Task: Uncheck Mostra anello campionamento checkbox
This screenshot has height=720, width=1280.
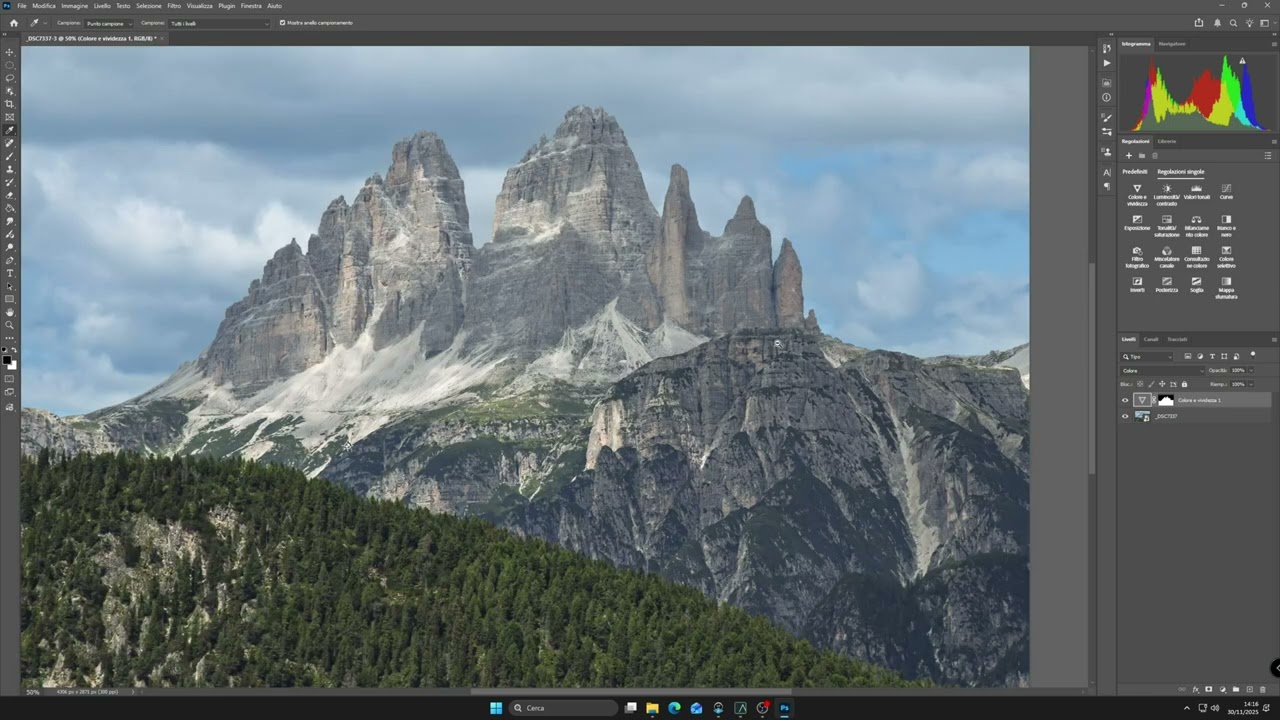Action: click(282, 22)
